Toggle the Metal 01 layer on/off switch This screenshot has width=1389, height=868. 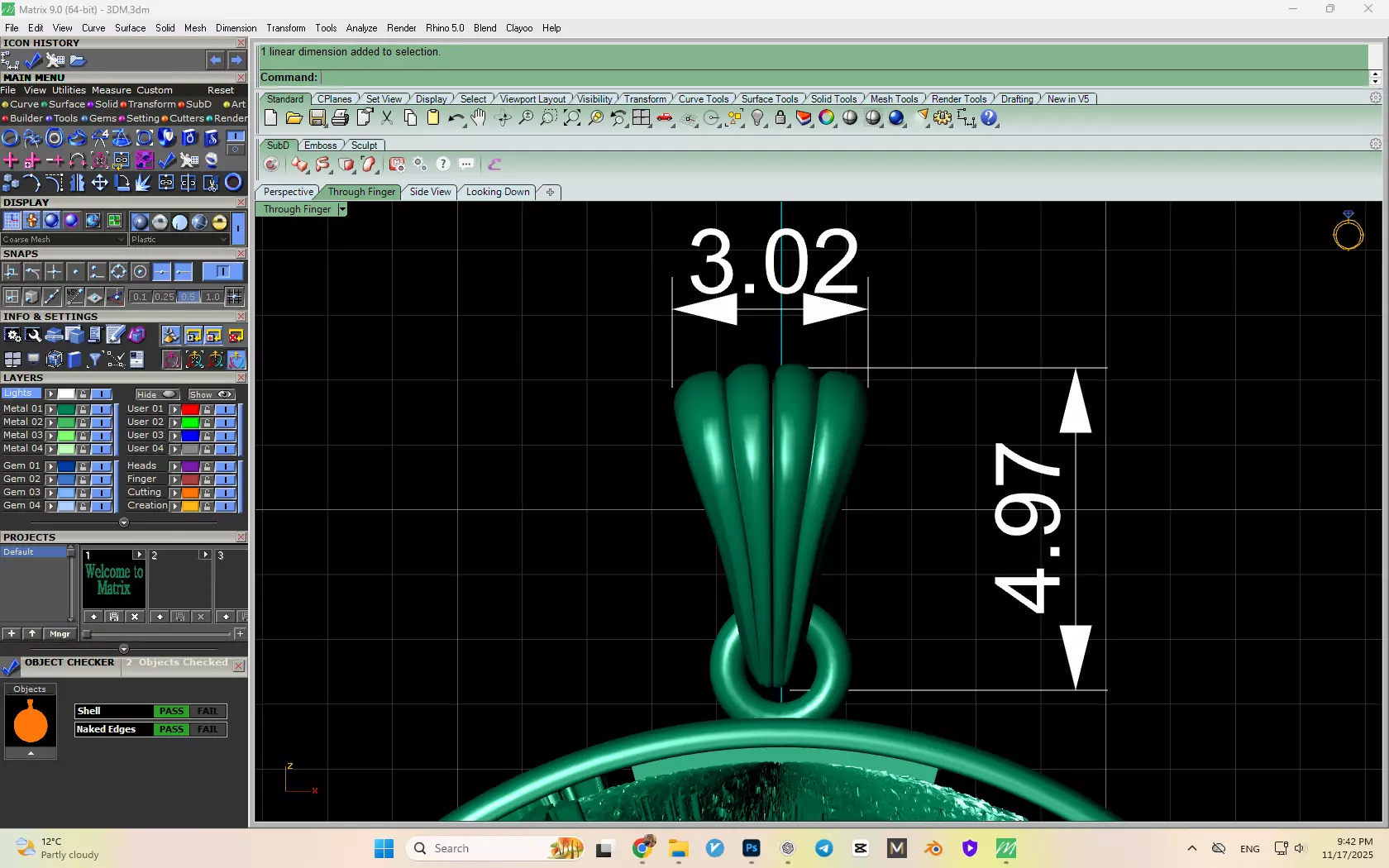pos(102,409)
